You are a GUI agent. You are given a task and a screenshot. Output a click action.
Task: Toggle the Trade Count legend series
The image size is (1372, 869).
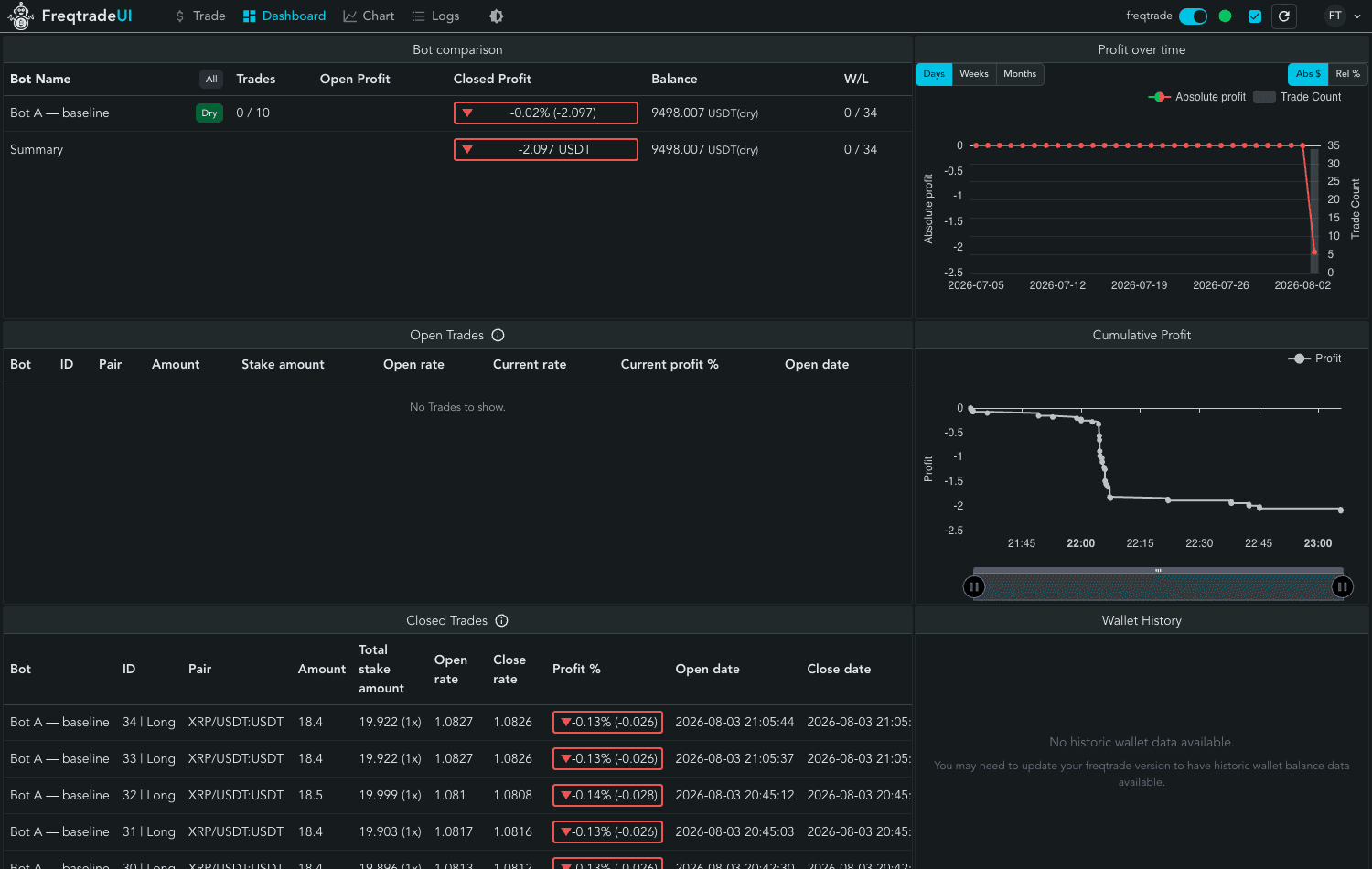click(1298, 97)
